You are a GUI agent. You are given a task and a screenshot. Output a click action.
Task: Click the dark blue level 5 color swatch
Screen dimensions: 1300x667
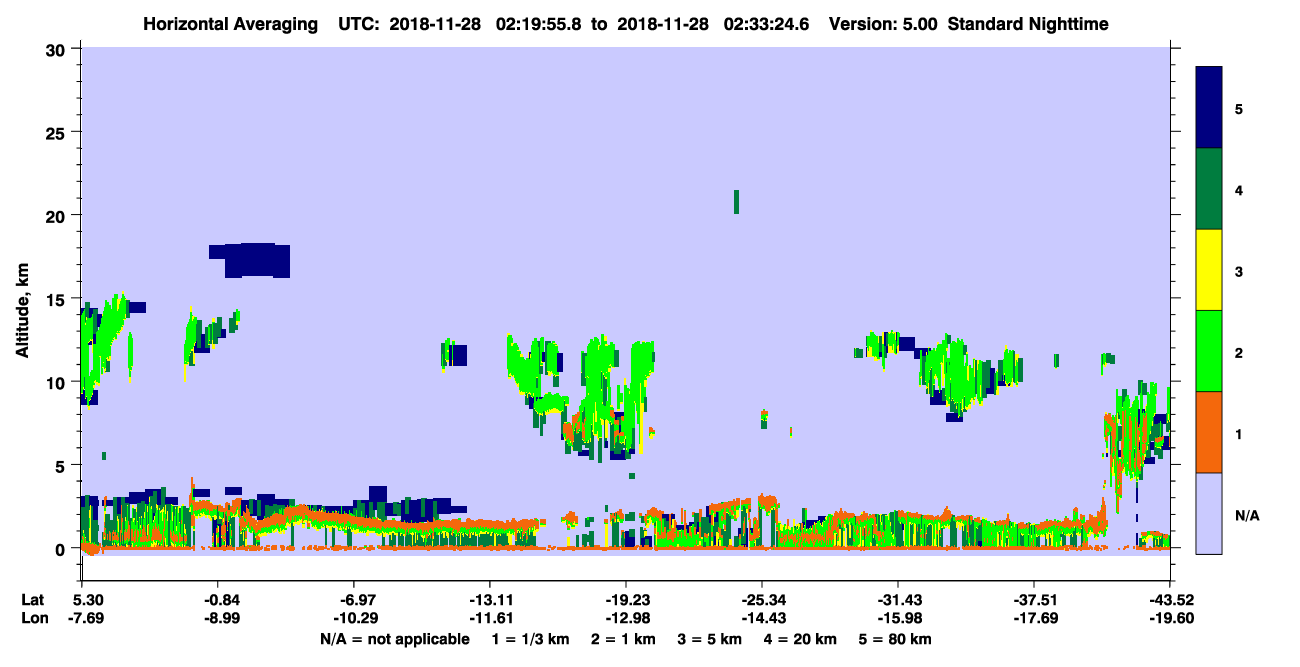click(x=1209, y=108)
